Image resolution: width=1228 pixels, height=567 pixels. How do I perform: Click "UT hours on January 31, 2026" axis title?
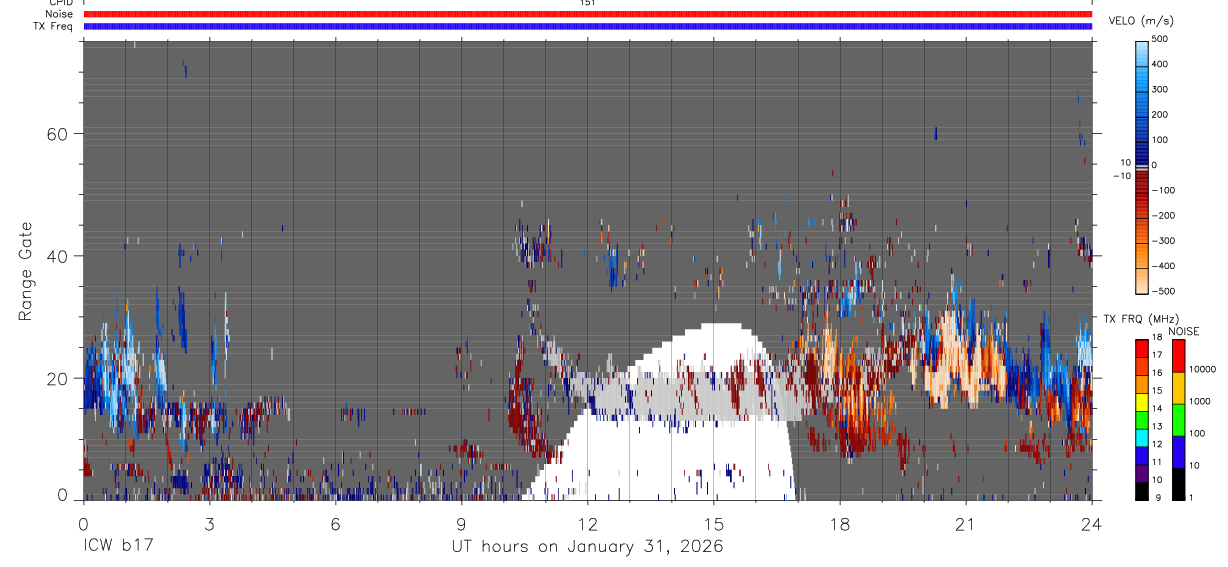587,547
